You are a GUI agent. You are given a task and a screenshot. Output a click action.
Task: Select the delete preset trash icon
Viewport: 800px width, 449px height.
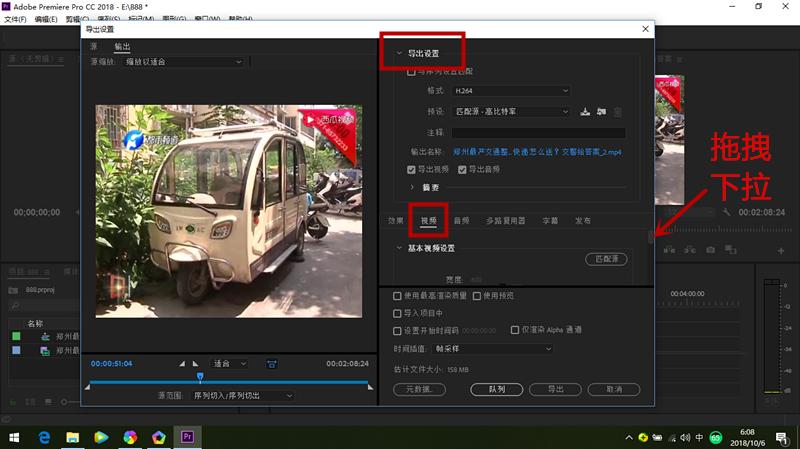(x=618, y=112)
